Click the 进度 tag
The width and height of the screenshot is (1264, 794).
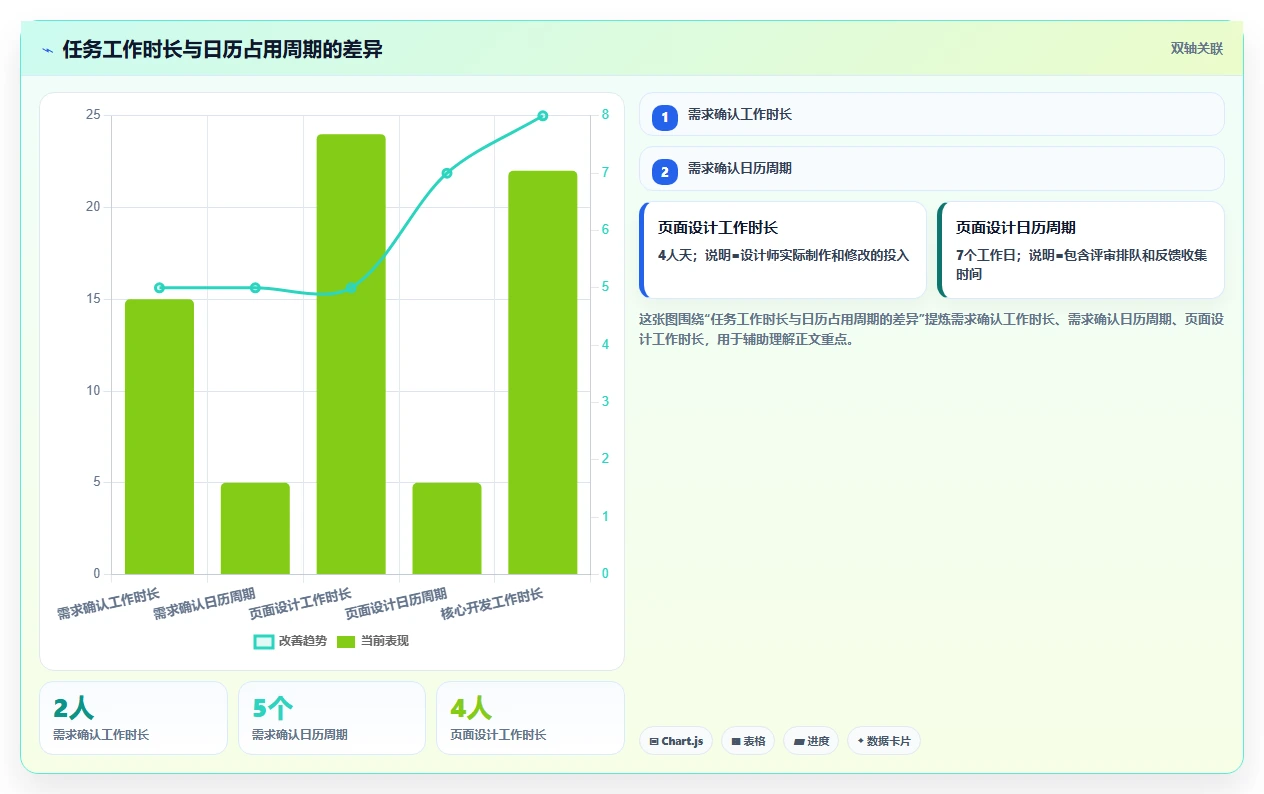(811, 741)
